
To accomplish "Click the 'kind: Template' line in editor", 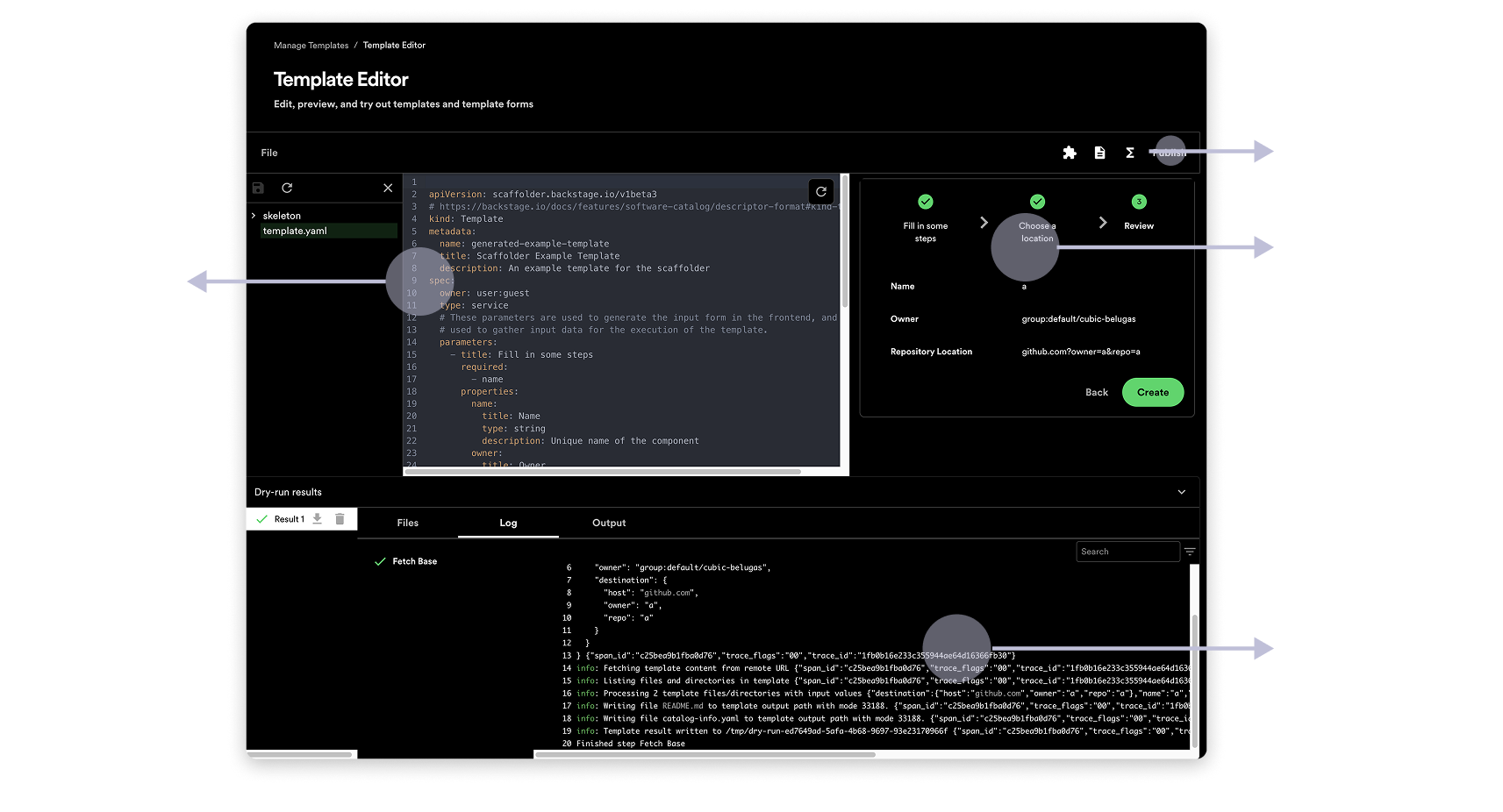I will point(466,219).
